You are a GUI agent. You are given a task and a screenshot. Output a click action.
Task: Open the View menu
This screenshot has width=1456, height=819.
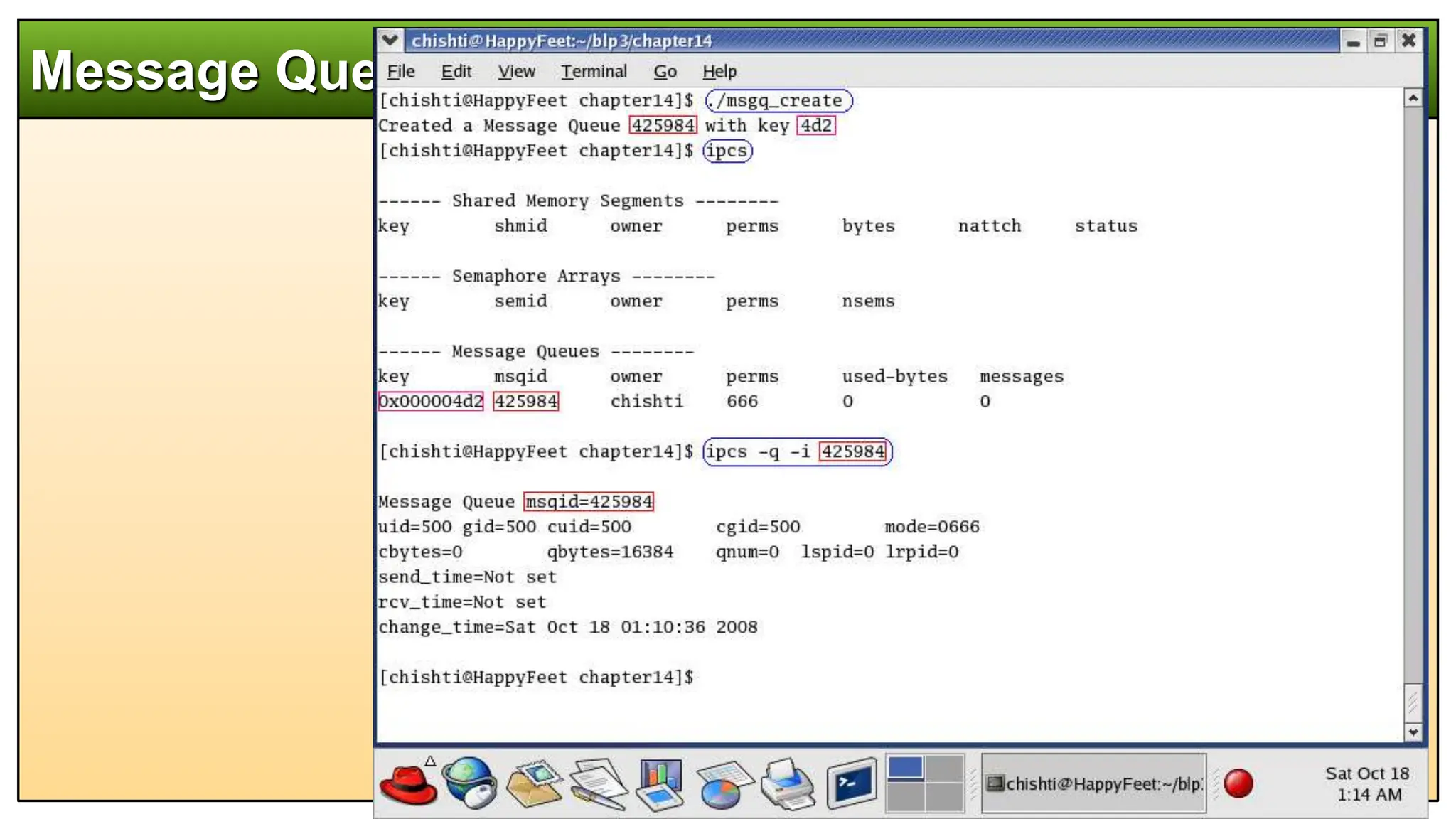pos(516,72)
